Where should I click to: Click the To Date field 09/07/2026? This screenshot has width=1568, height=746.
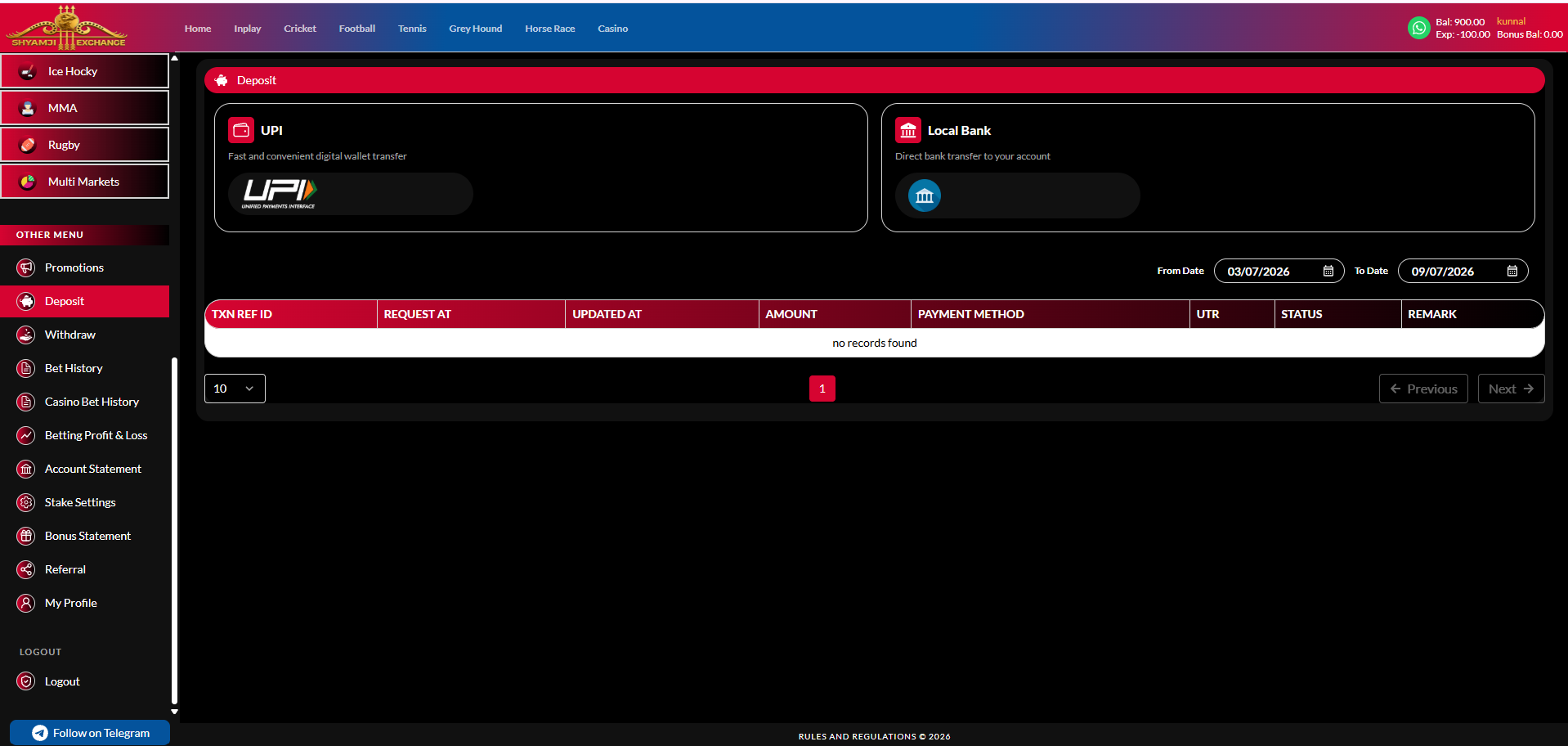coord(1463,271)
